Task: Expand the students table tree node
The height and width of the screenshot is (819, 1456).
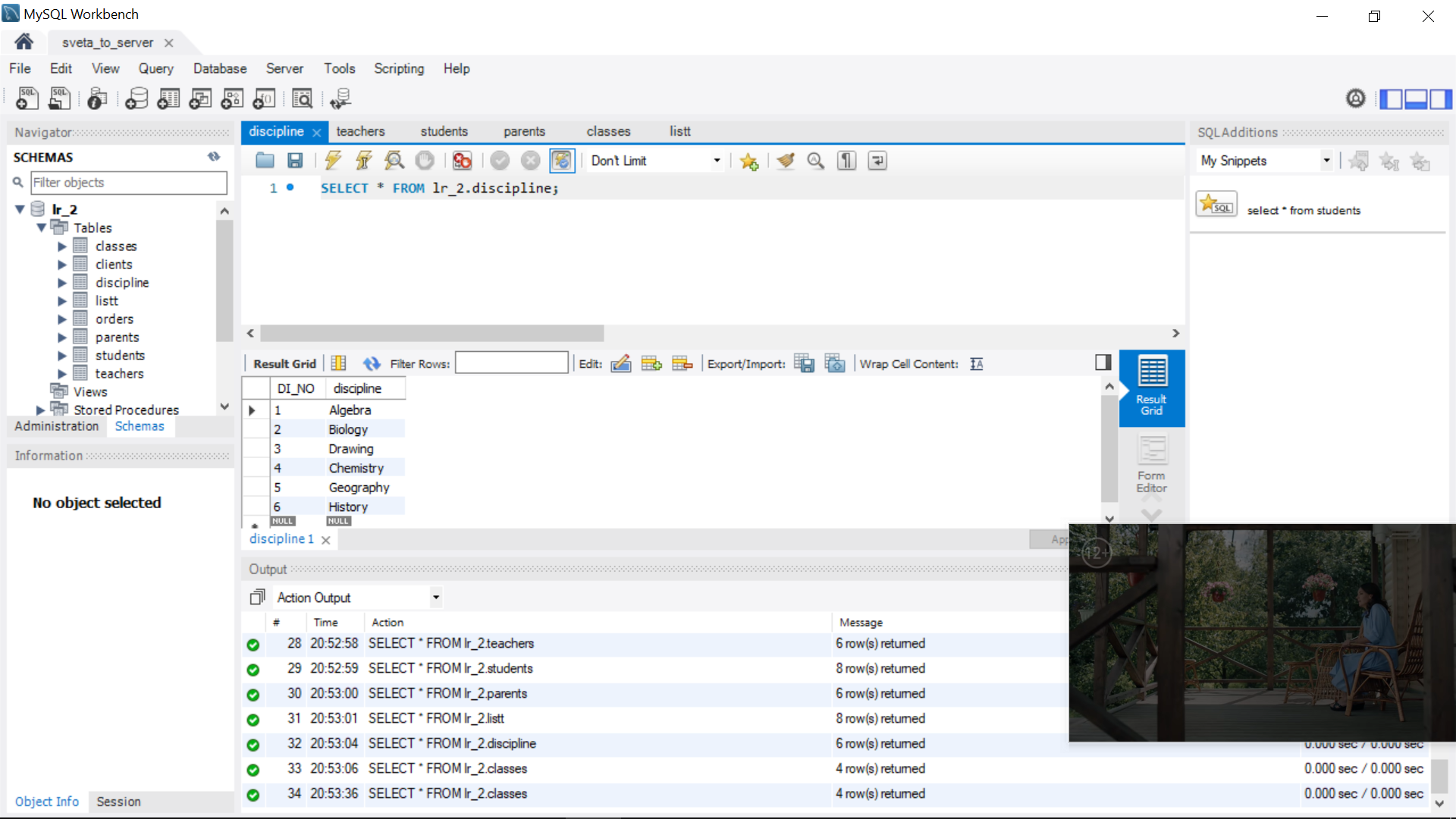Action: click(62, 356)
